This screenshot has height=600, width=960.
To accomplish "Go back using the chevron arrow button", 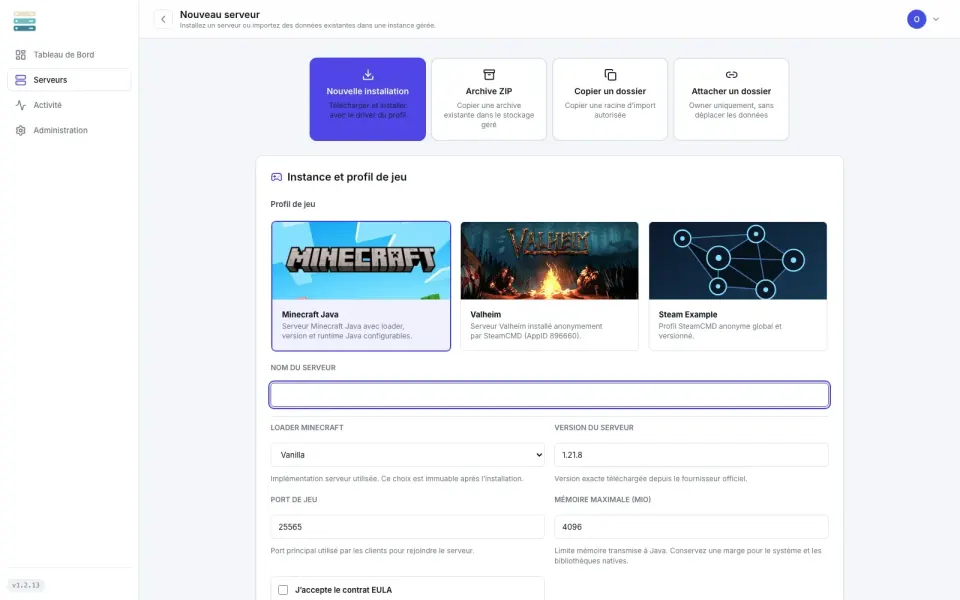I will click(x=163, y=19).
